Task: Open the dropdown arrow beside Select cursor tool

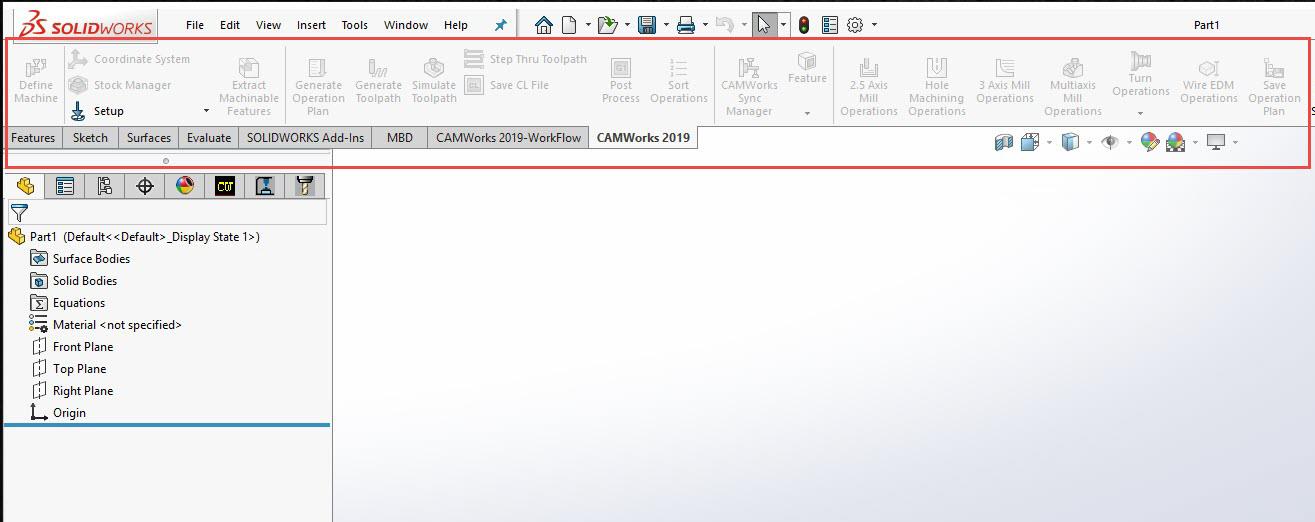Action: coord(784,25)
